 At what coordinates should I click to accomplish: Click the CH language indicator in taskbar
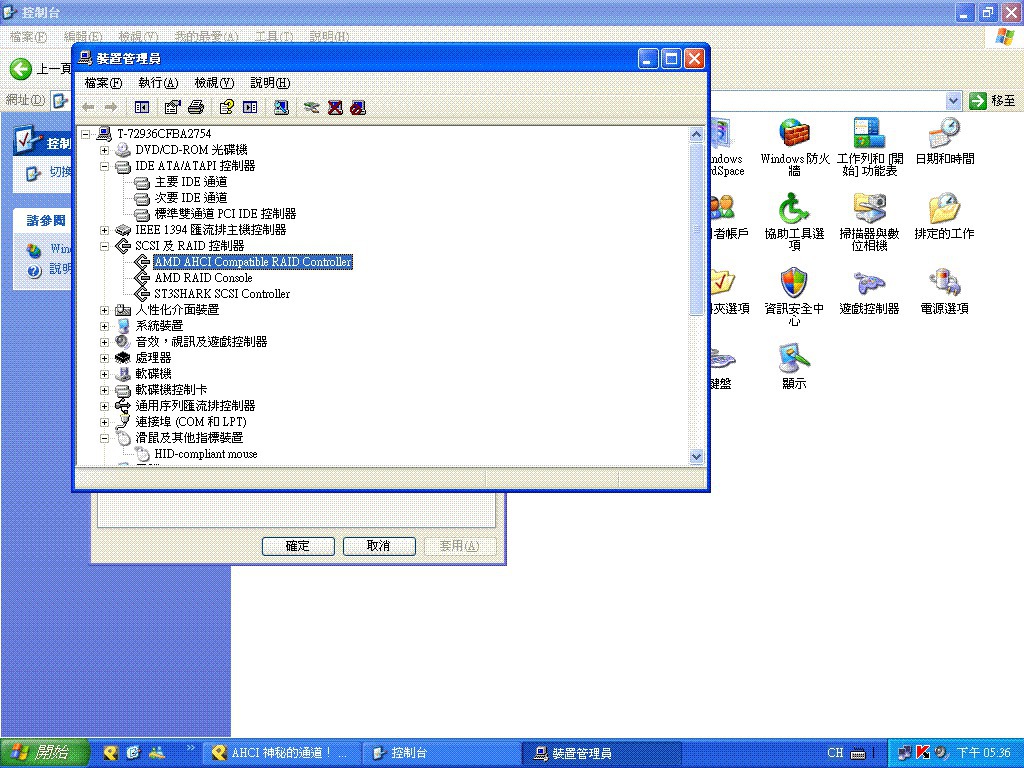[x=835, y=753]
